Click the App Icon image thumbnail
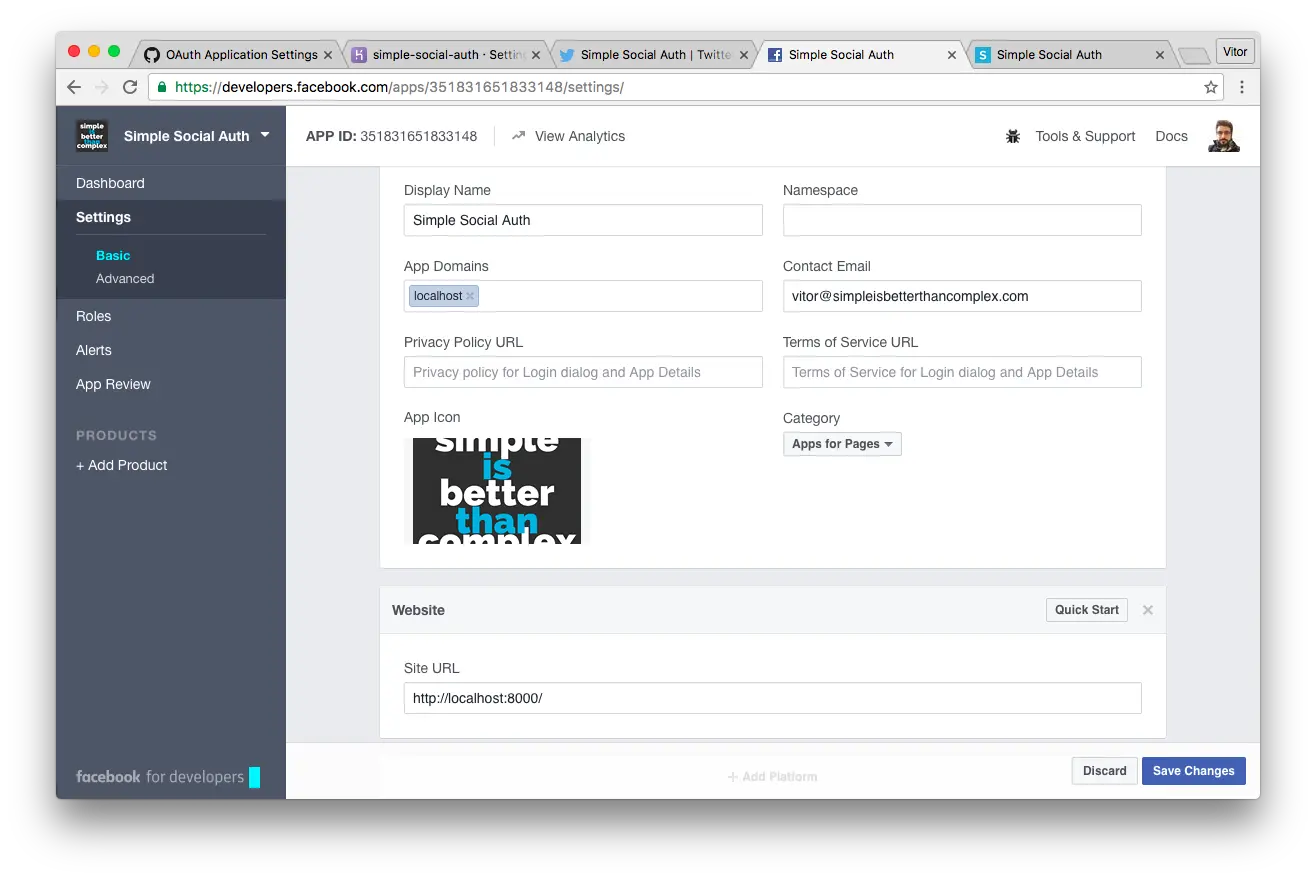Viewport: 1316px width, 879px height. [x=497, y=491]
